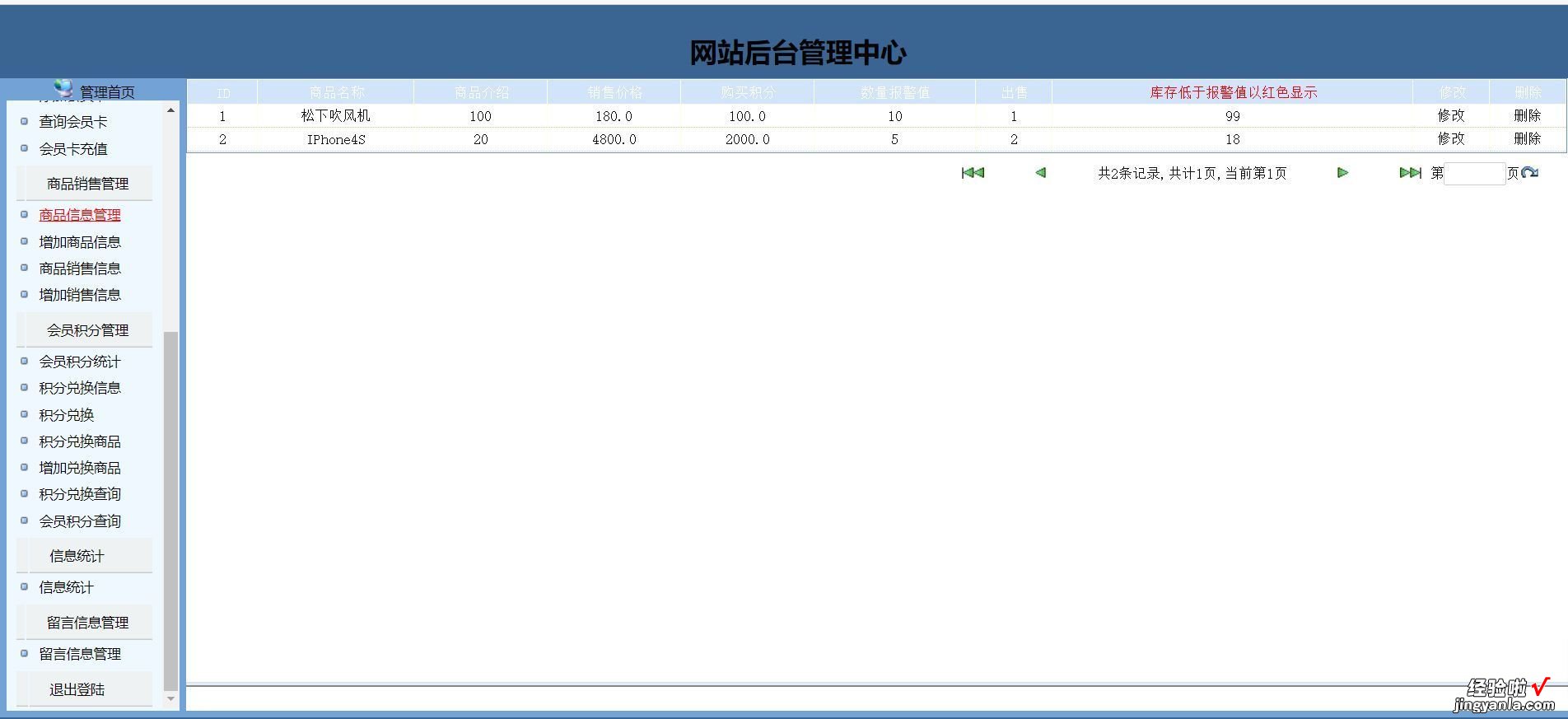Open 积分兑换查询 page
The height and width of the screenshot is (719, 1568).
pos(80,494)
